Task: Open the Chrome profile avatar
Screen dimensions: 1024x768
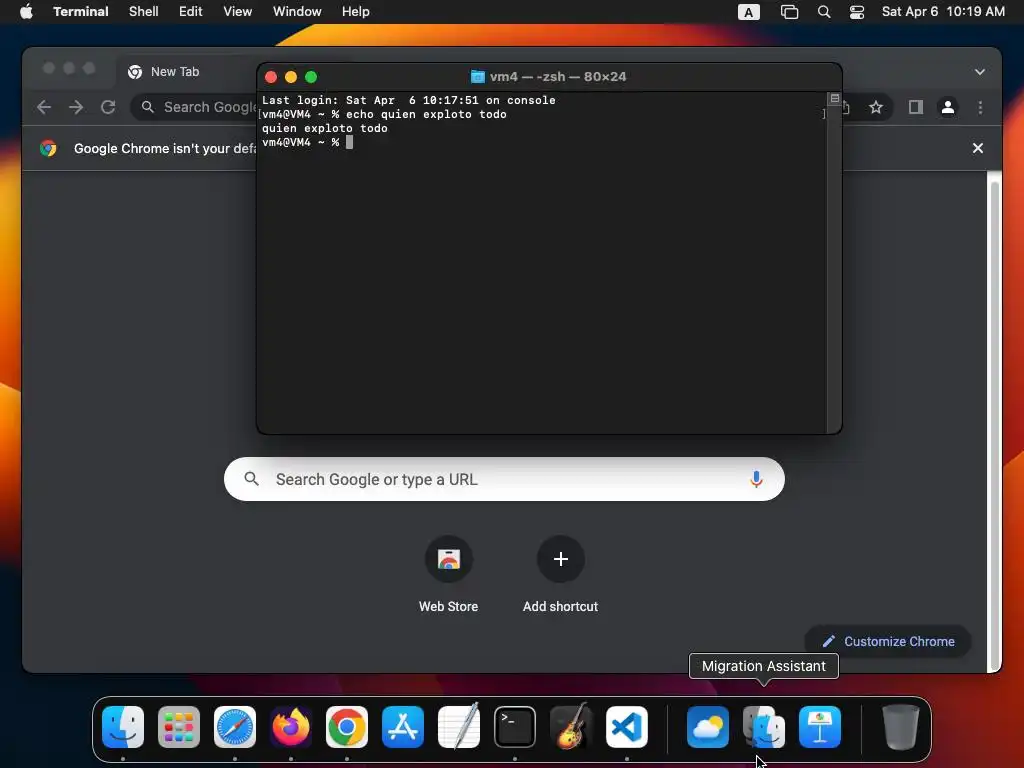Action: click(948, 107)
